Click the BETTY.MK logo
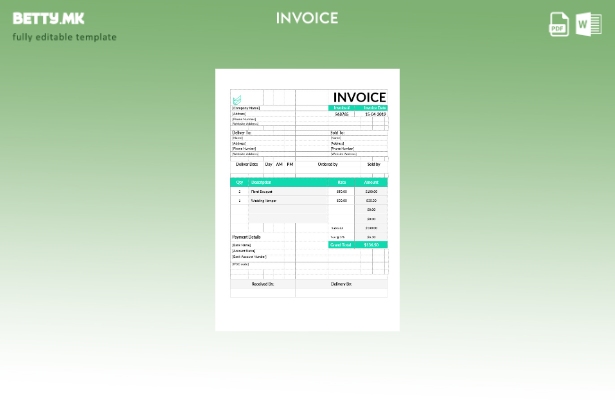The width and height of the screenshot is (615, 400). tap(48, 18)
